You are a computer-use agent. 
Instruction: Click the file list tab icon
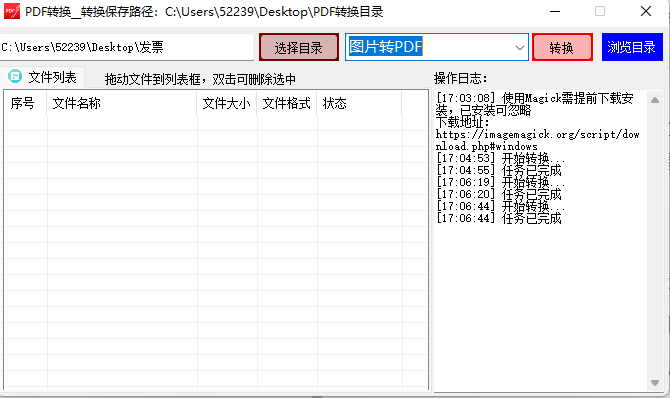pos(15,77)
